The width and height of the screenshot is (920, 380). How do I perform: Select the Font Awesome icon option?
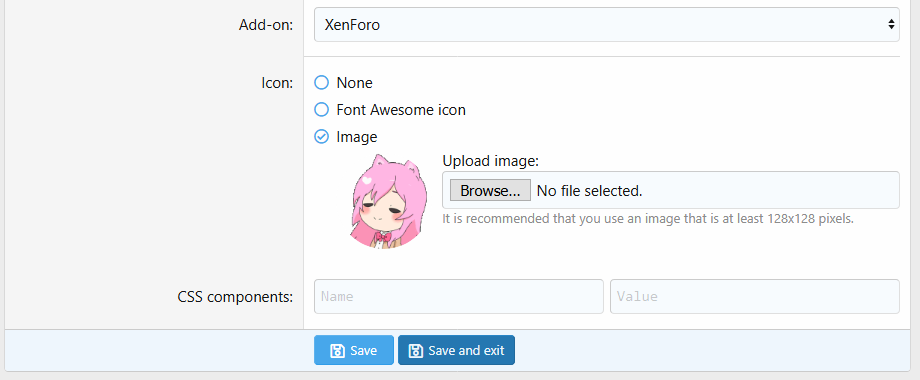322,110
